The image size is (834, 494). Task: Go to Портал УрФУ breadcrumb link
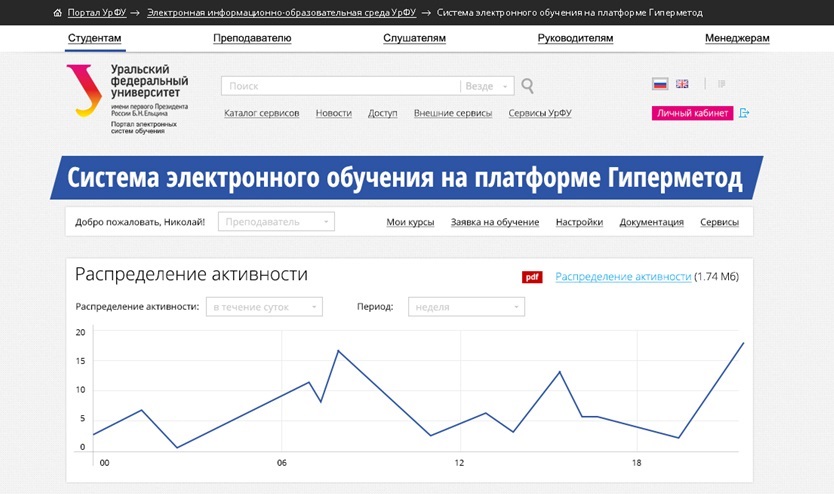click(x=97, y=13)
